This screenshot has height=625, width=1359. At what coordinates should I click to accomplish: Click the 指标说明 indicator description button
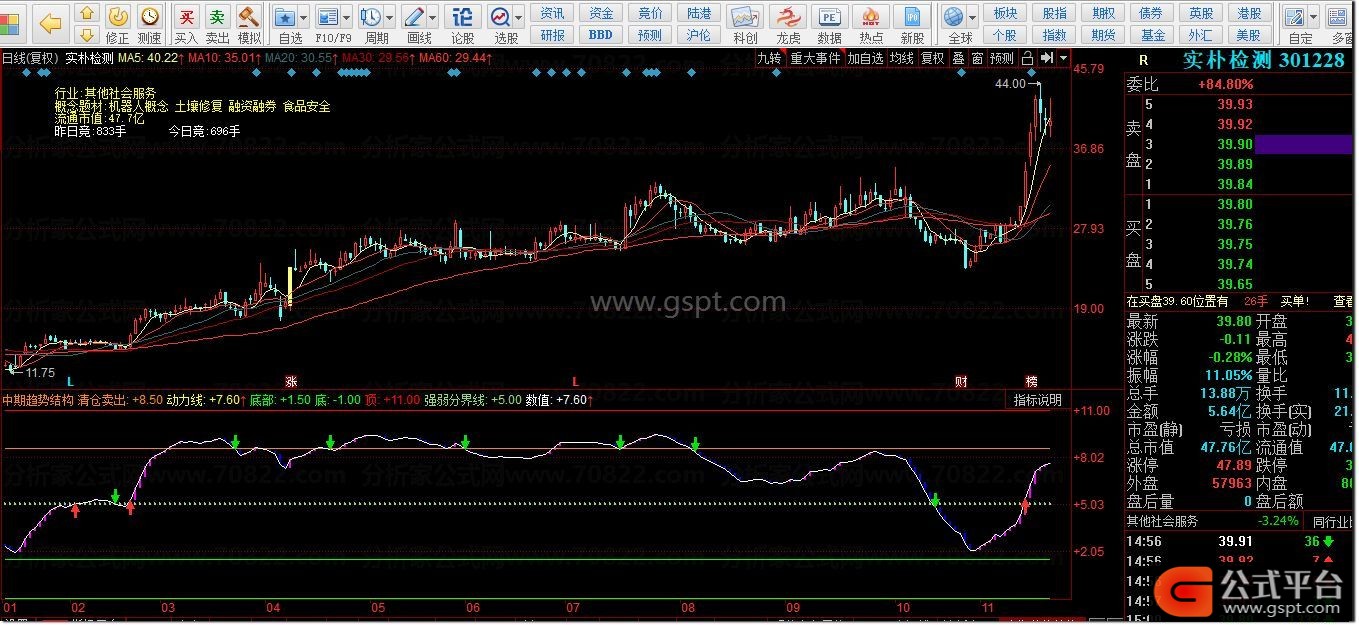click(x=1037, y=400)
